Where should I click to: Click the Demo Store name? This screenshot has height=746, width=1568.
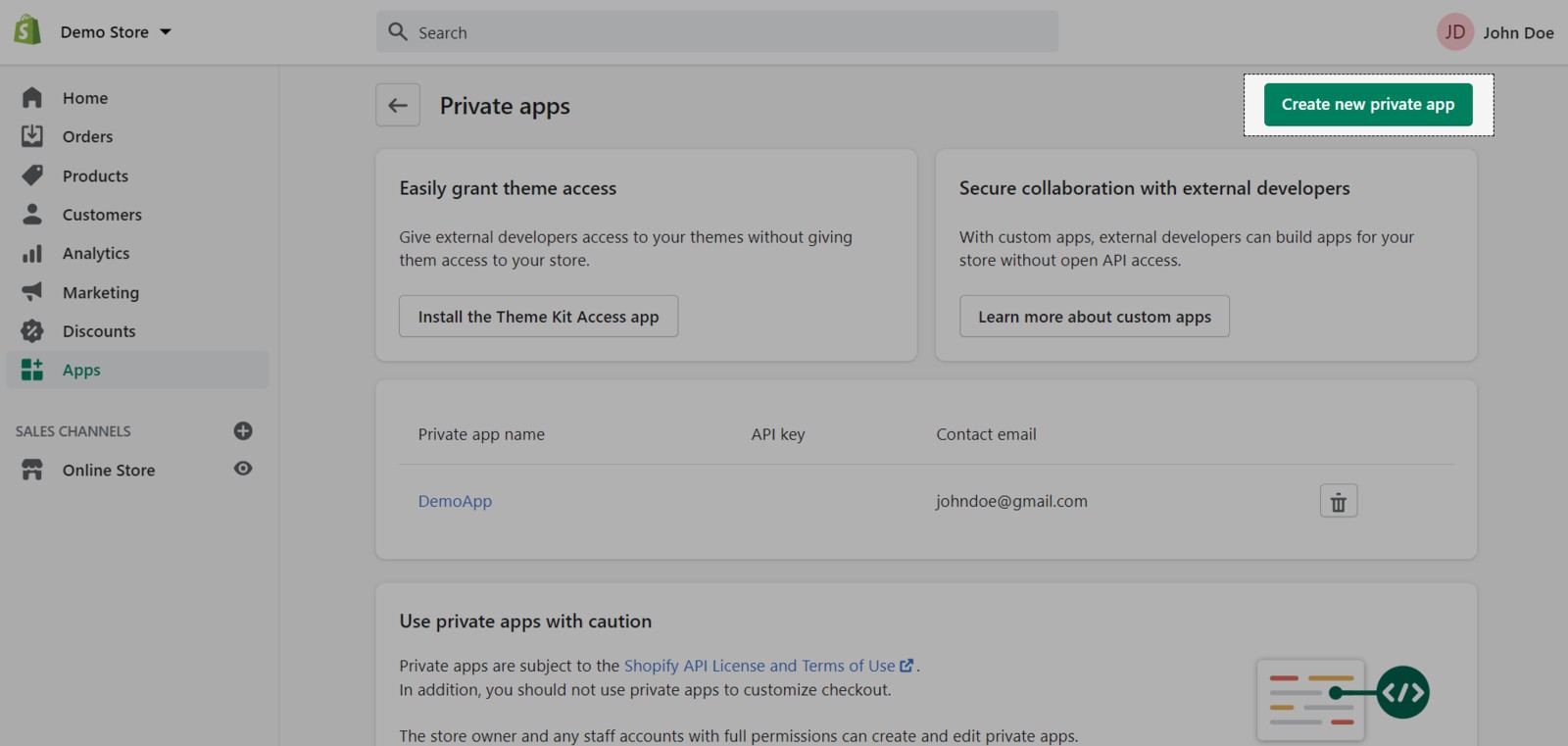tap(105, 32)
